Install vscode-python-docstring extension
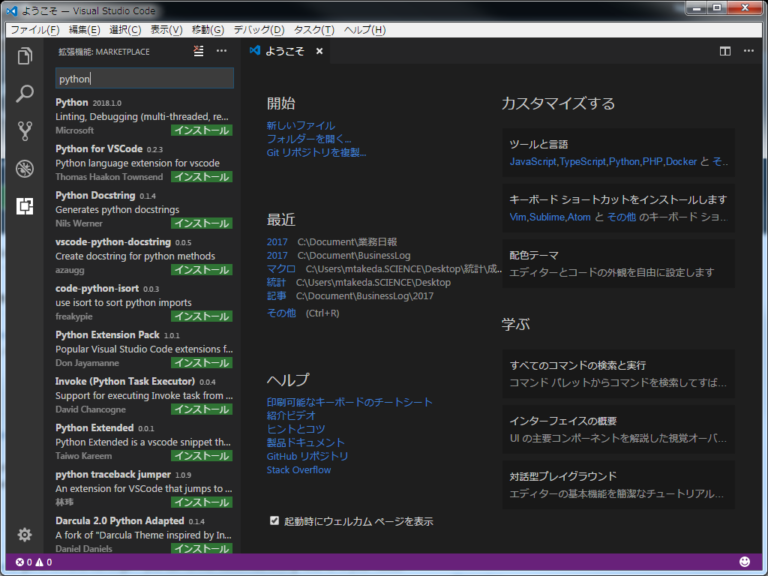The height and width of the screenshot is (576, 768). click(x=201, y=270)
